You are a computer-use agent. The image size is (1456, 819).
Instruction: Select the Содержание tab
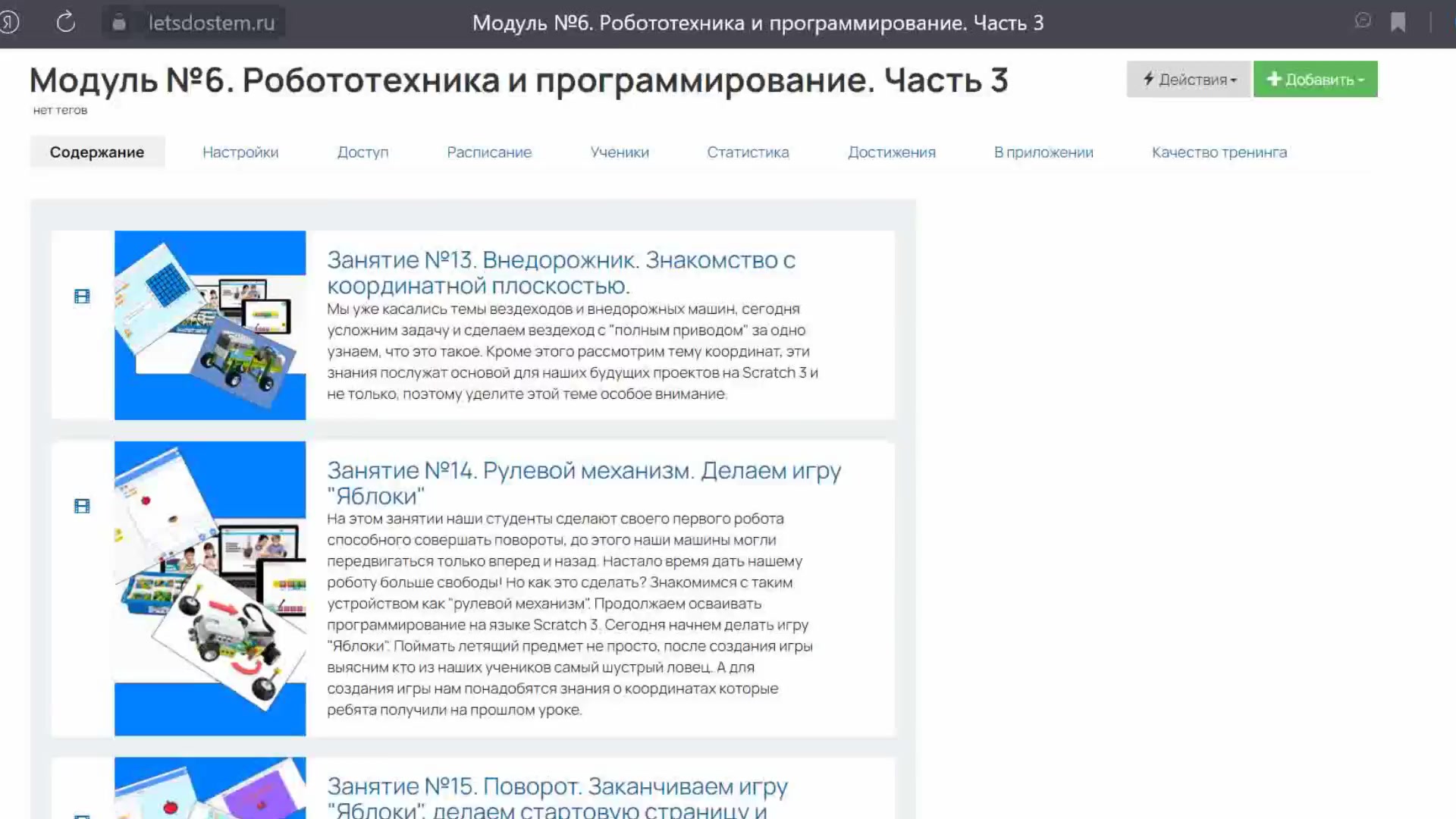[x=97, y=152]
